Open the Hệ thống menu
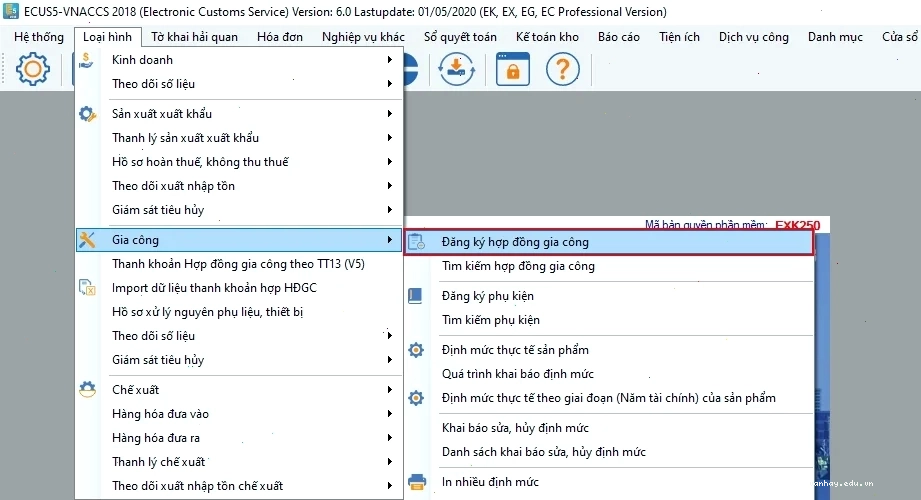This screenshot has width=921, height=500. 39,37
